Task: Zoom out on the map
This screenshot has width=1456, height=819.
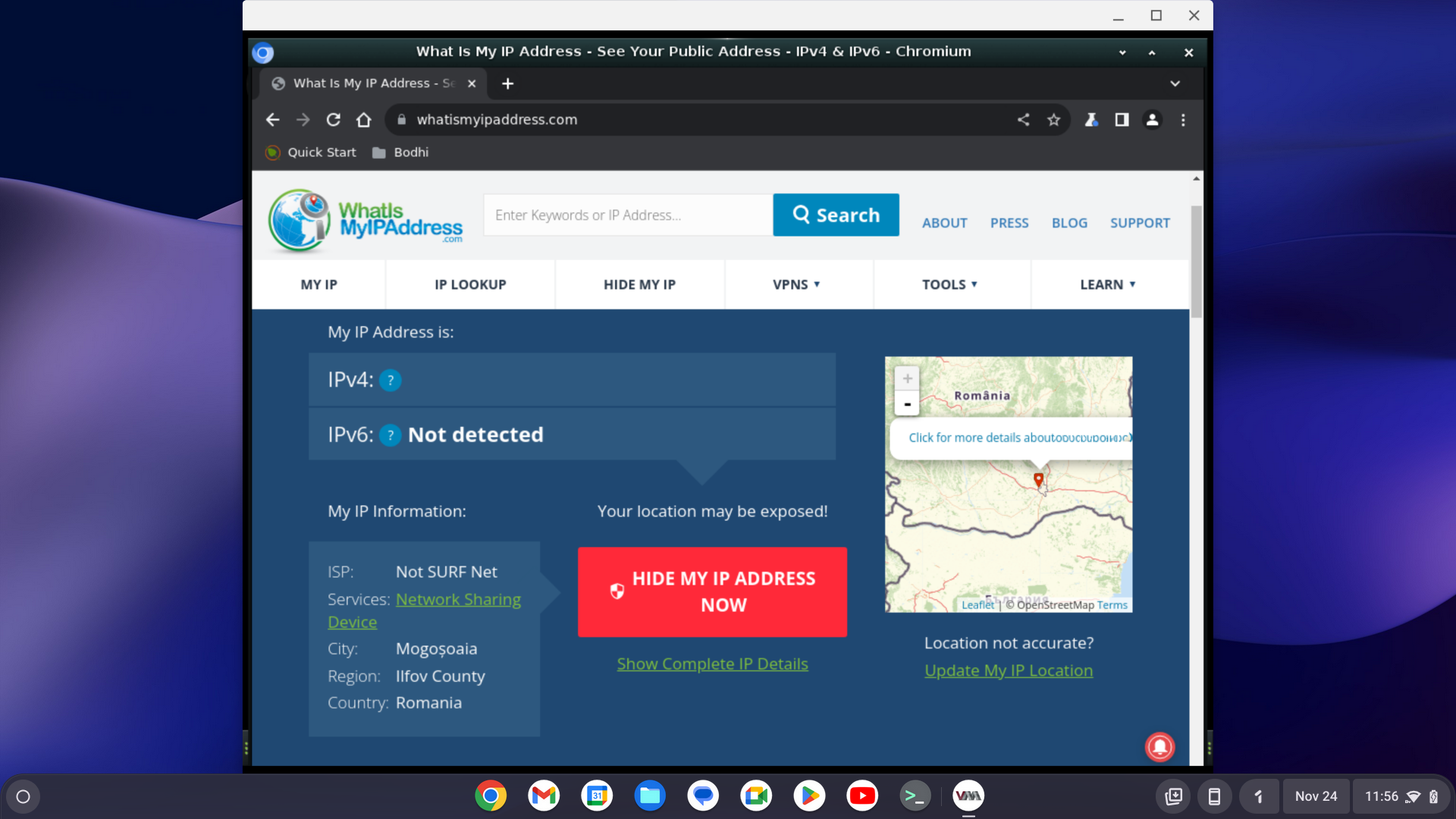Action: 907,403
